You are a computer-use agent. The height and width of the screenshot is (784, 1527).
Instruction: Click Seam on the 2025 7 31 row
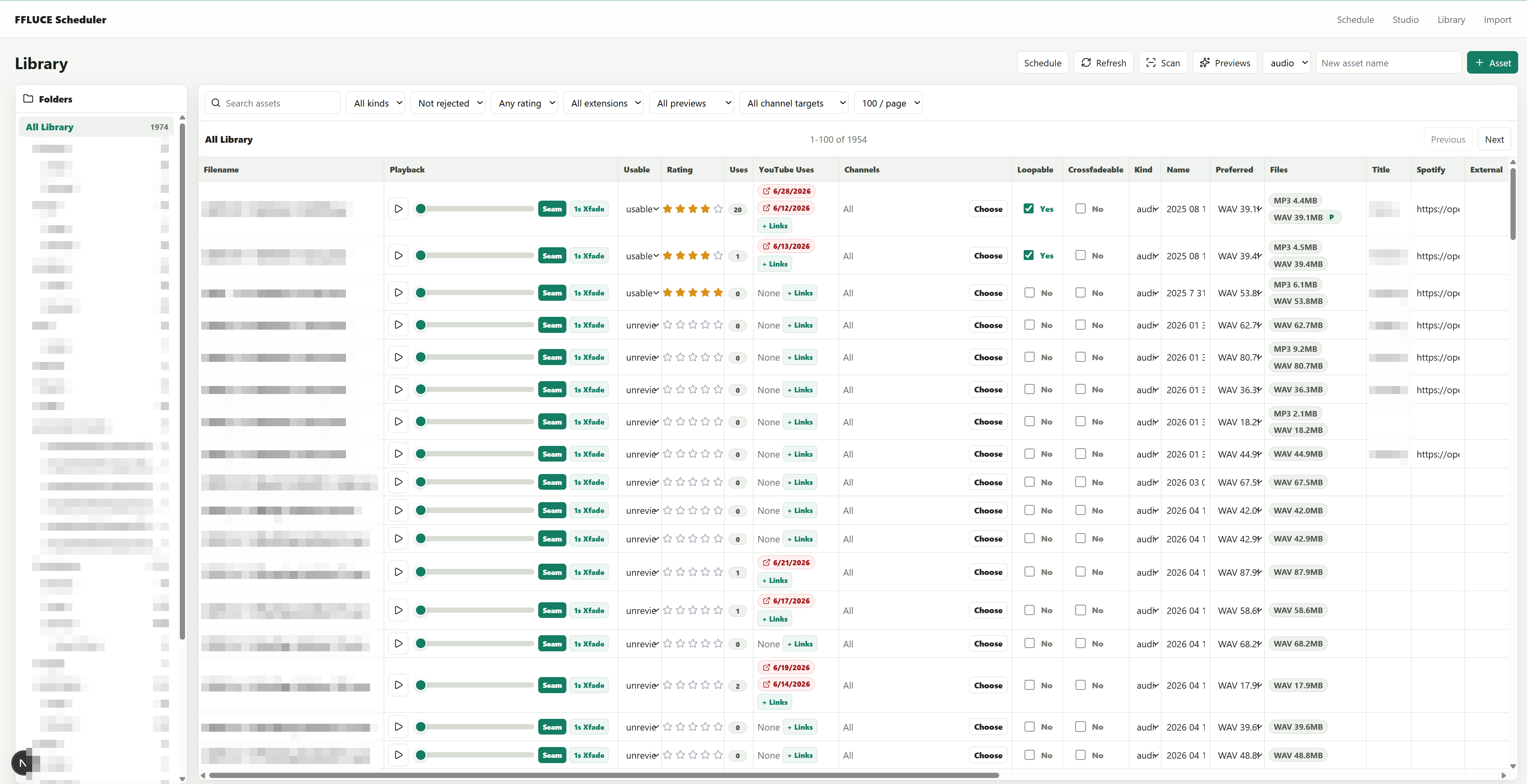[x=552, y=293]
